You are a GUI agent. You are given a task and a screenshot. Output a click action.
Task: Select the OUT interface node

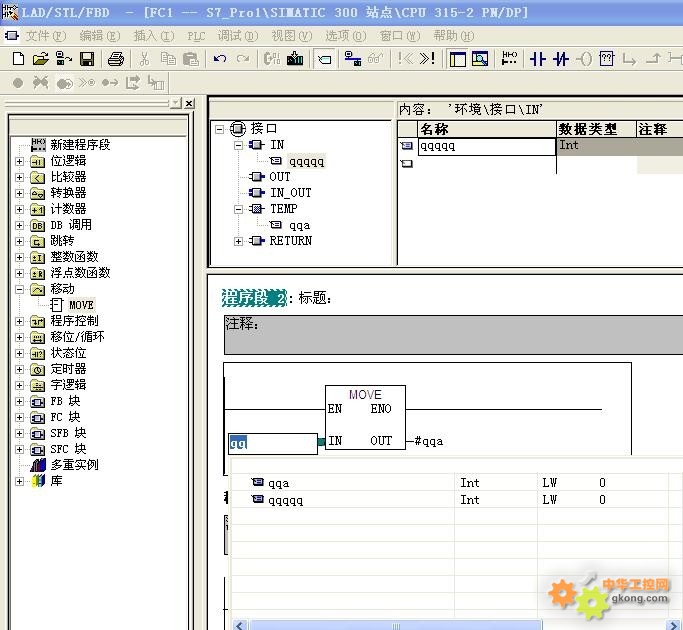coord(280,177)
